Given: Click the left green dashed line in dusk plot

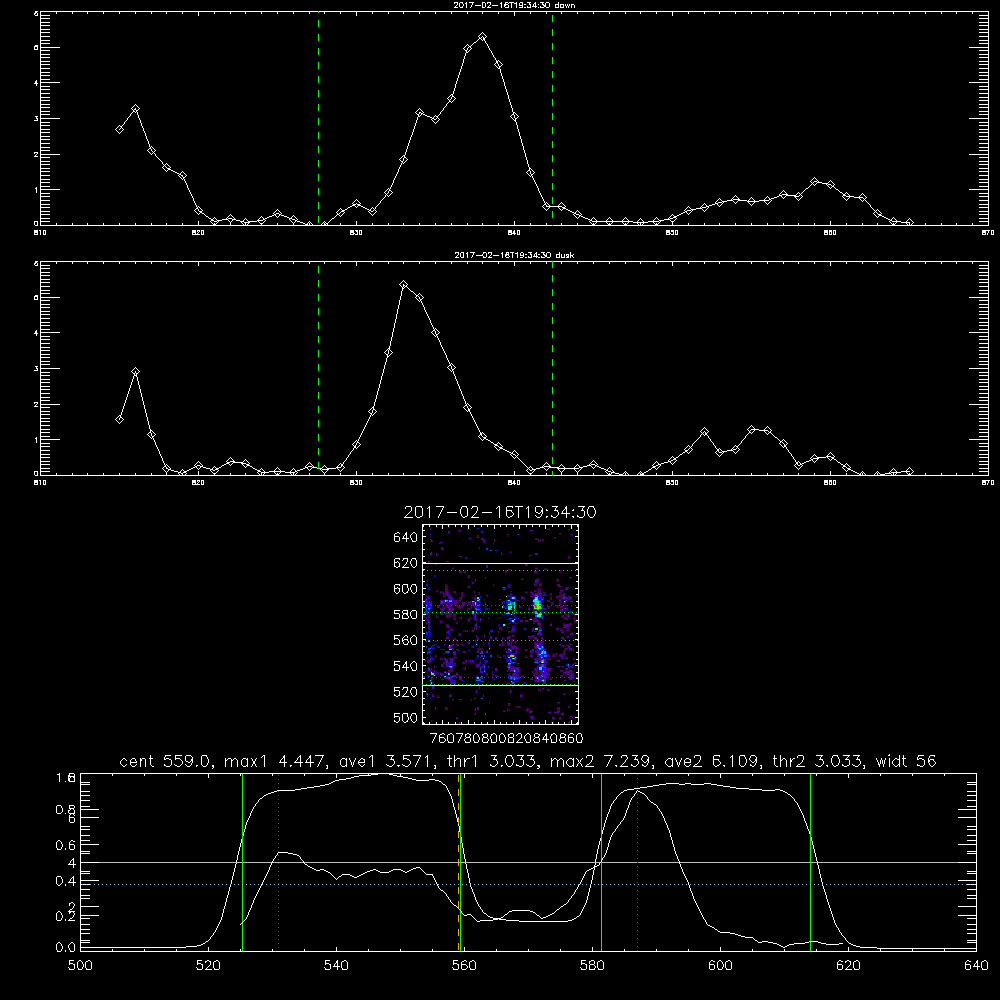Looking at the screenshot, I should click(x=318, y=368).
